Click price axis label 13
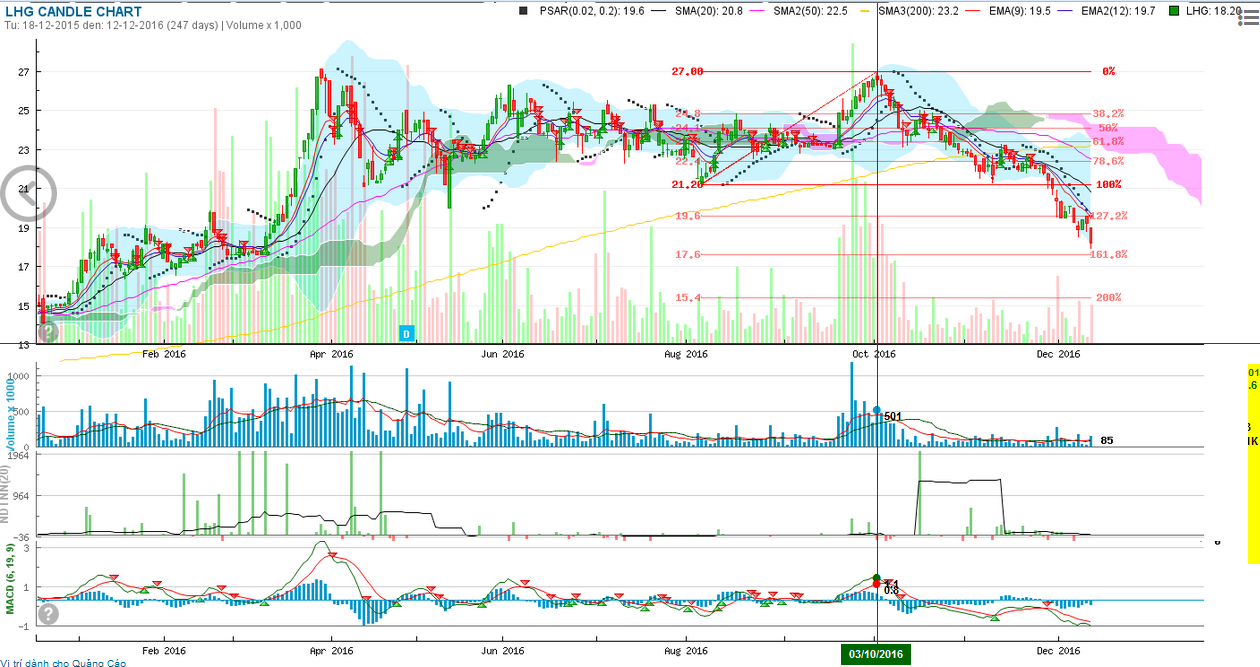This screenshot has width=1260, height=667. pos(24,344)
